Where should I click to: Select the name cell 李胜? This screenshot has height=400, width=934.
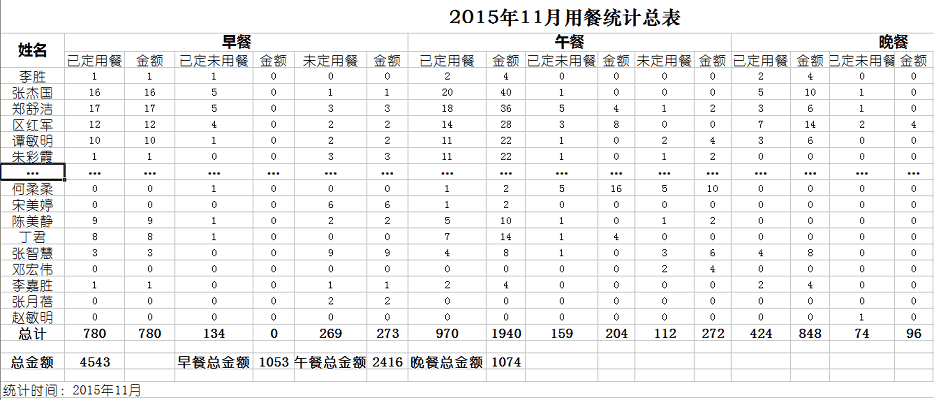pos(33,76)
